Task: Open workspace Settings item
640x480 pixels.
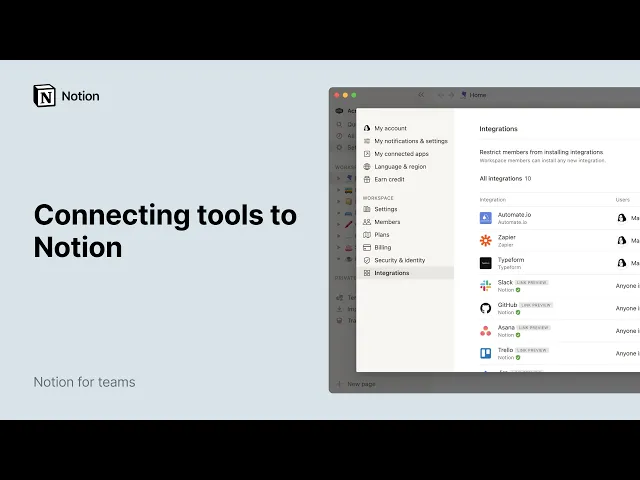Action: [380, 209]
